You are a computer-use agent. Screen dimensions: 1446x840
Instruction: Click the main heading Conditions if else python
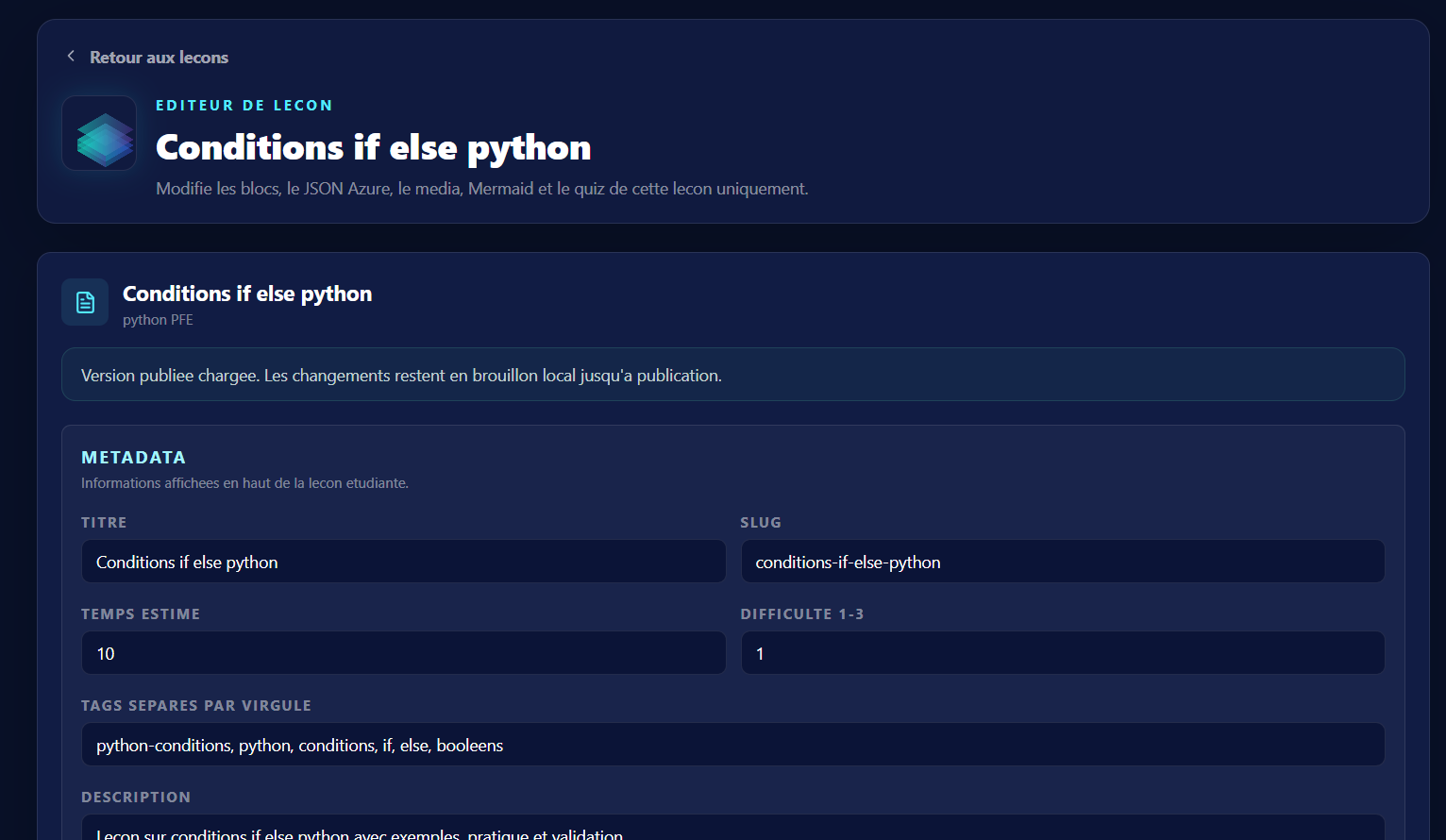373,147
